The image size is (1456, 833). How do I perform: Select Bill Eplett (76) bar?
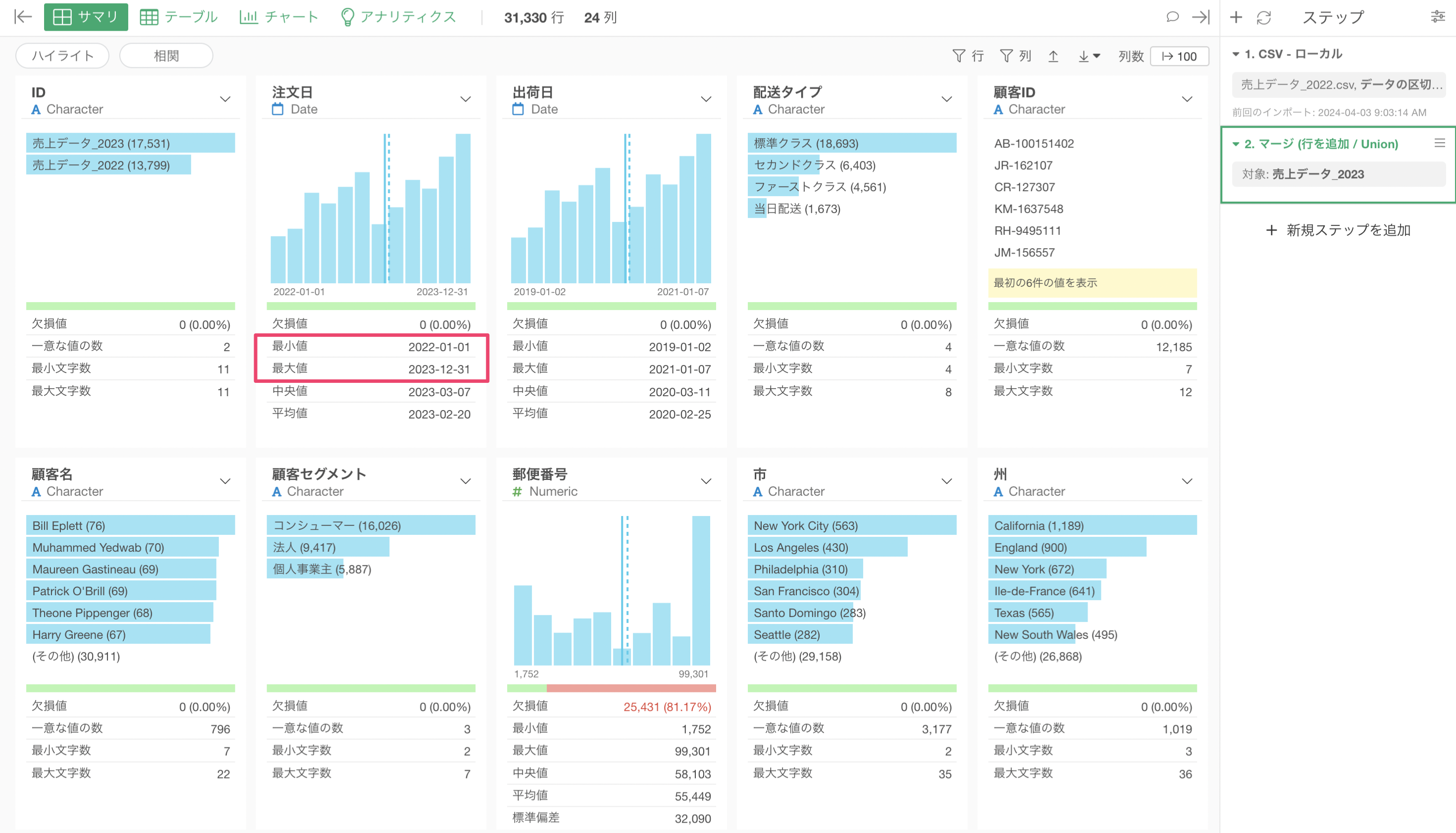point(130,525)
